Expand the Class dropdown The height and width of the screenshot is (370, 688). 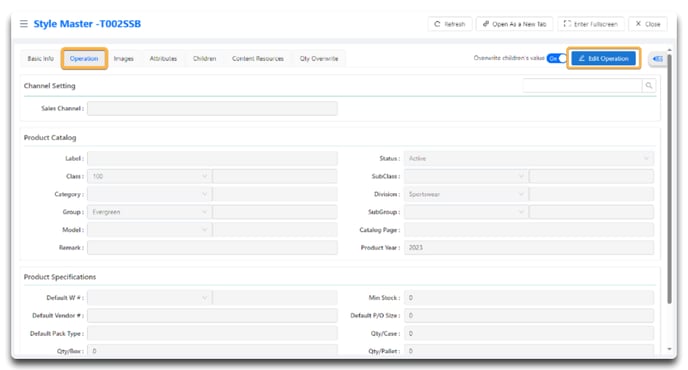149,176
